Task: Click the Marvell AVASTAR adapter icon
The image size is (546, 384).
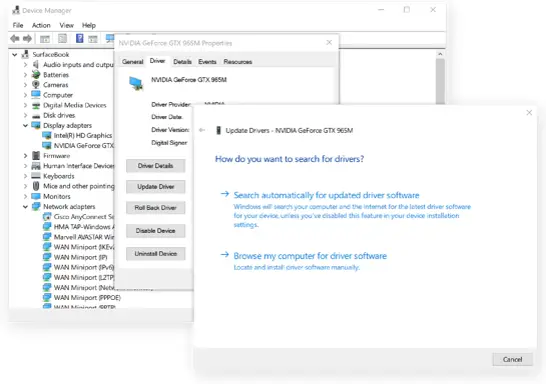Action: tap(47, 237)
